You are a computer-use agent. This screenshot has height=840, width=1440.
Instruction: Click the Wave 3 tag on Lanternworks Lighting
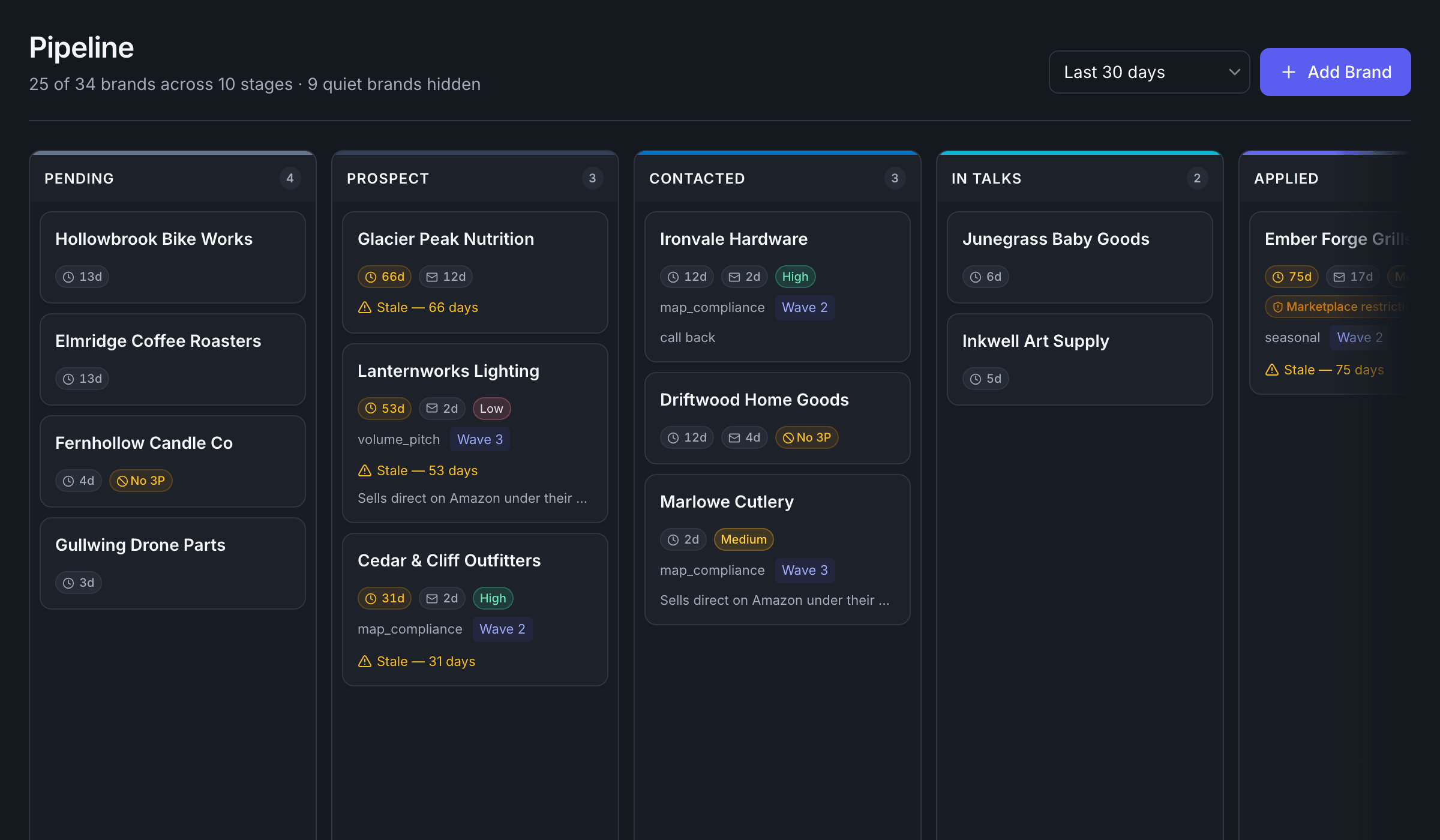(x=480, y=439)
